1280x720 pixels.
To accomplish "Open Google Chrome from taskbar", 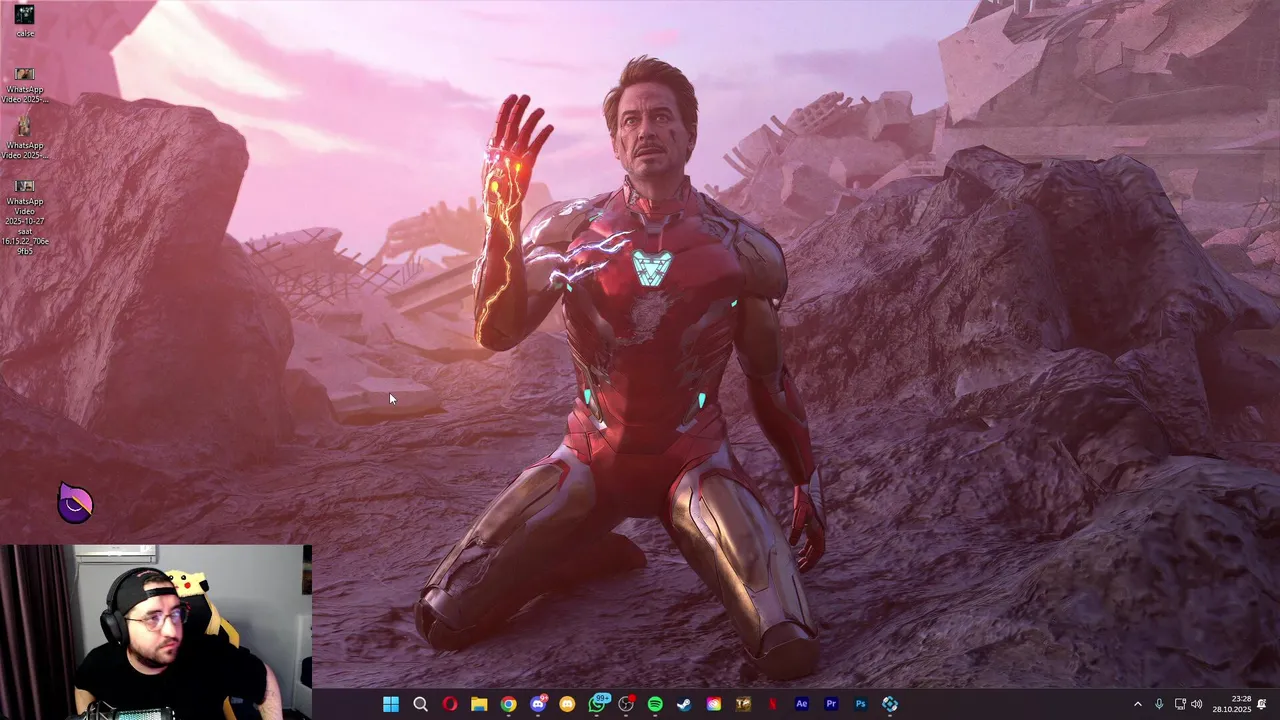I will click(x=509, y=704).
